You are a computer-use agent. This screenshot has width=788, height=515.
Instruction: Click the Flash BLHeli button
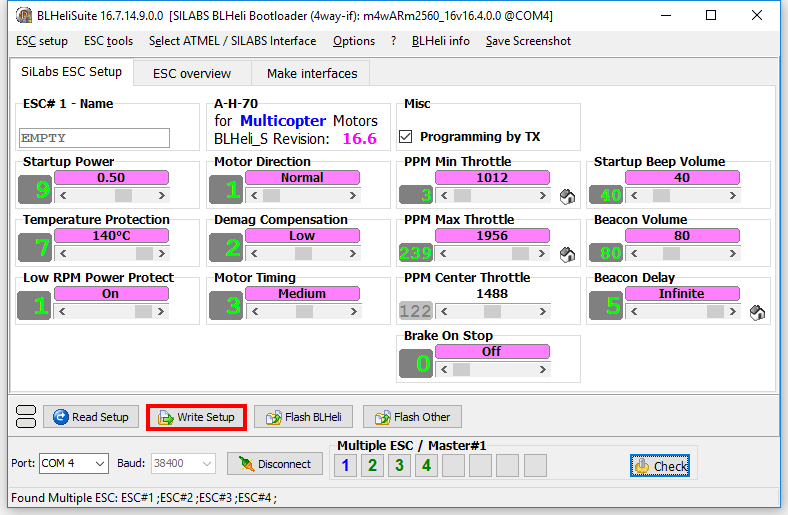pos(303,417)
